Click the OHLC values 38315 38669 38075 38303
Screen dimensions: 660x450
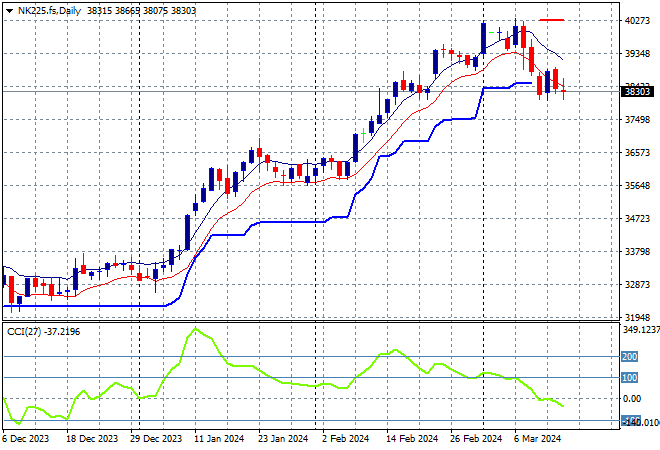141,11
